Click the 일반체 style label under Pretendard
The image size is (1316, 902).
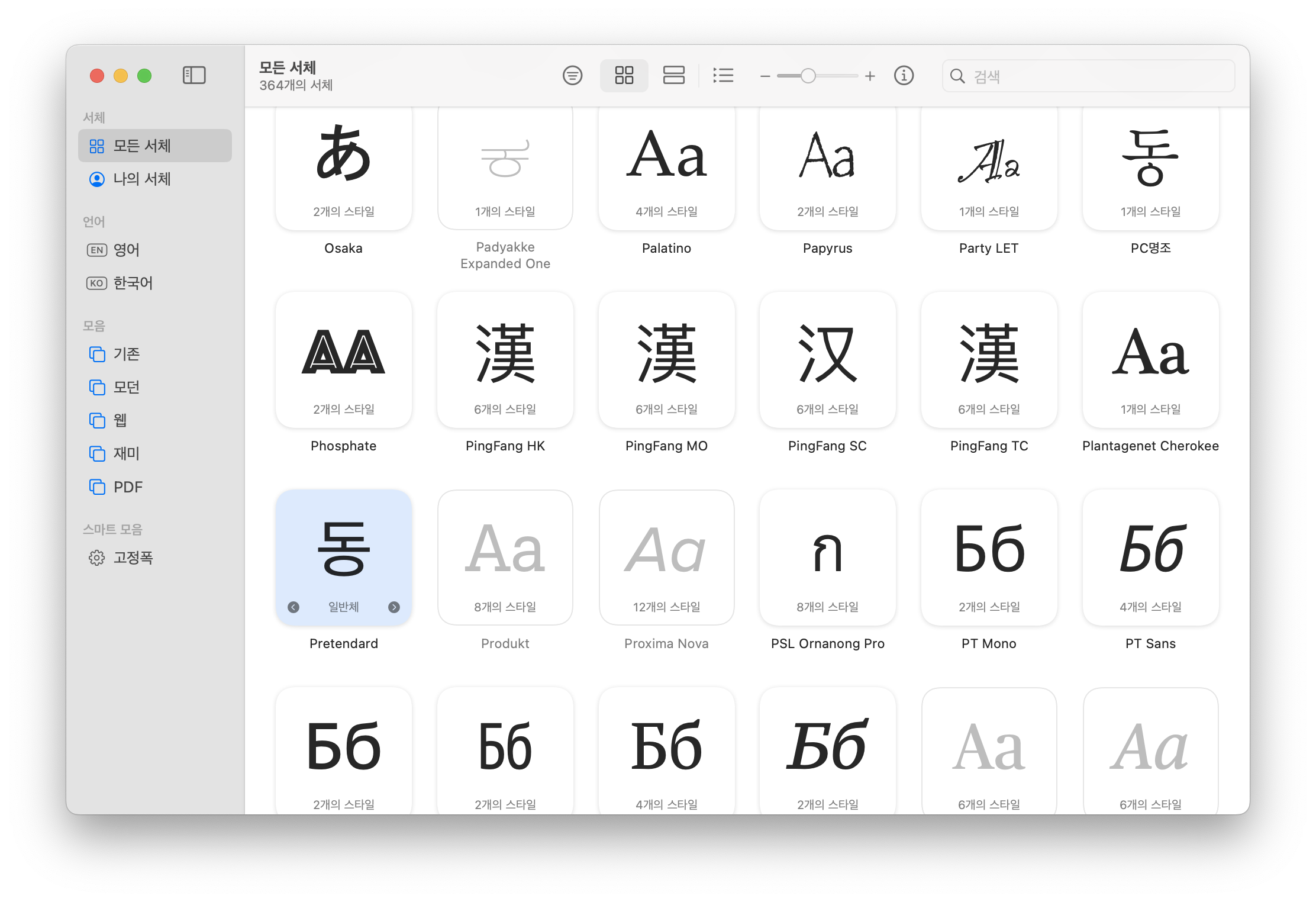(344, 607)
